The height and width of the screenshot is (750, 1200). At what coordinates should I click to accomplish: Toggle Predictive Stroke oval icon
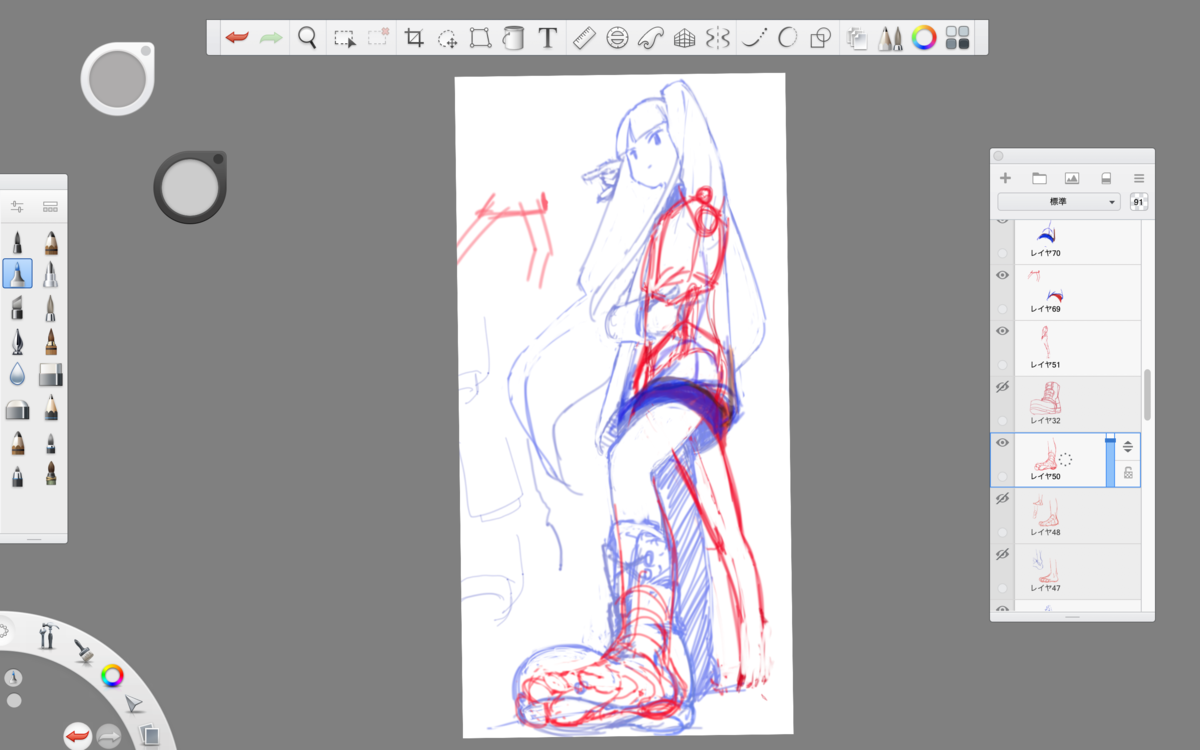tap(788, 39)
